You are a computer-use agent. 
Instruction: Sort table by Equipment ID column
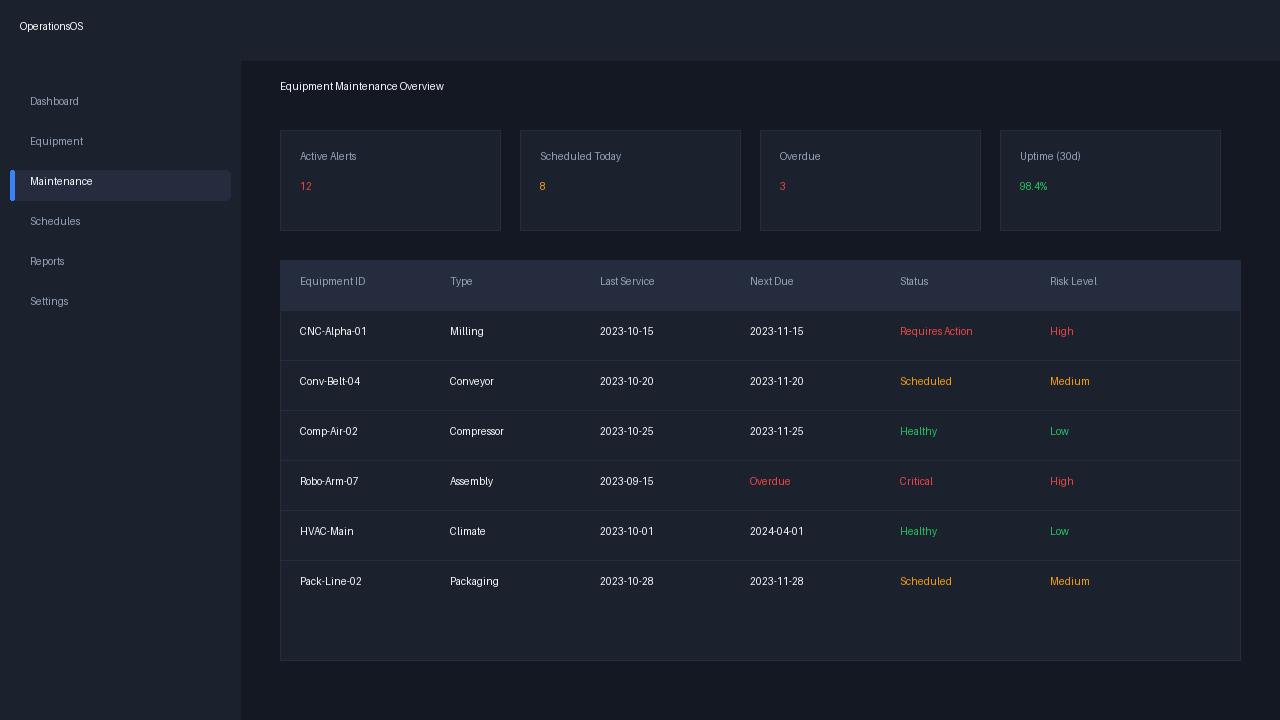pyautogui.click(x=332, y=281)
